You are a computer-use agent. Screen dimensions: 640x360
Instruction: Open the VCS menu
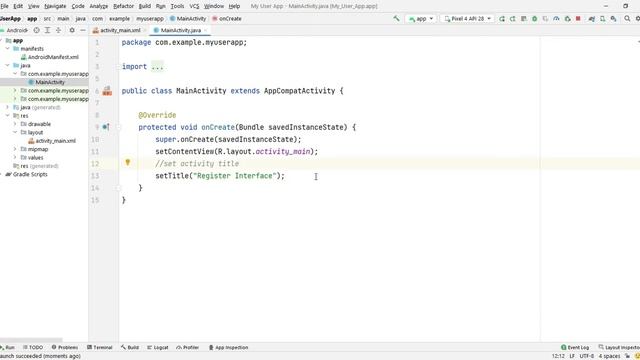(194, 6)
